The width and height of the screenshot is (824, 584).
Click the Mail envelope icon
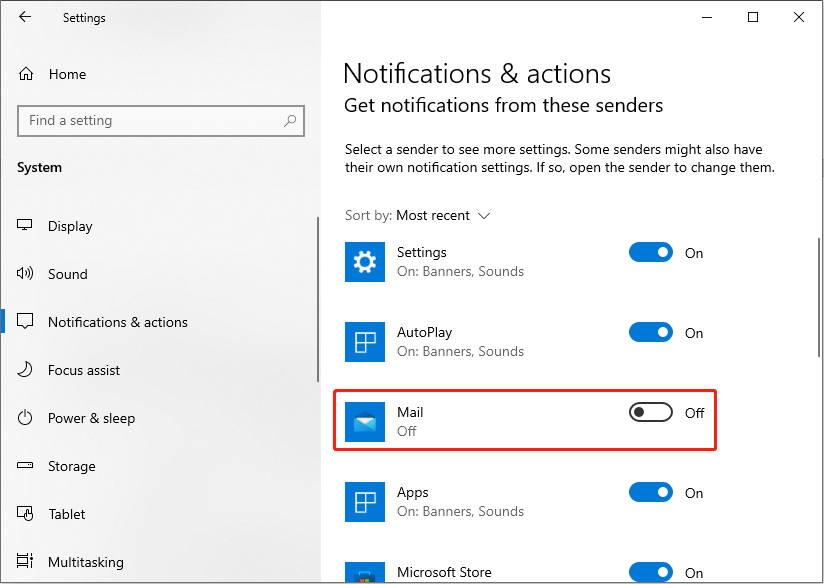click(x=365, y=422)
